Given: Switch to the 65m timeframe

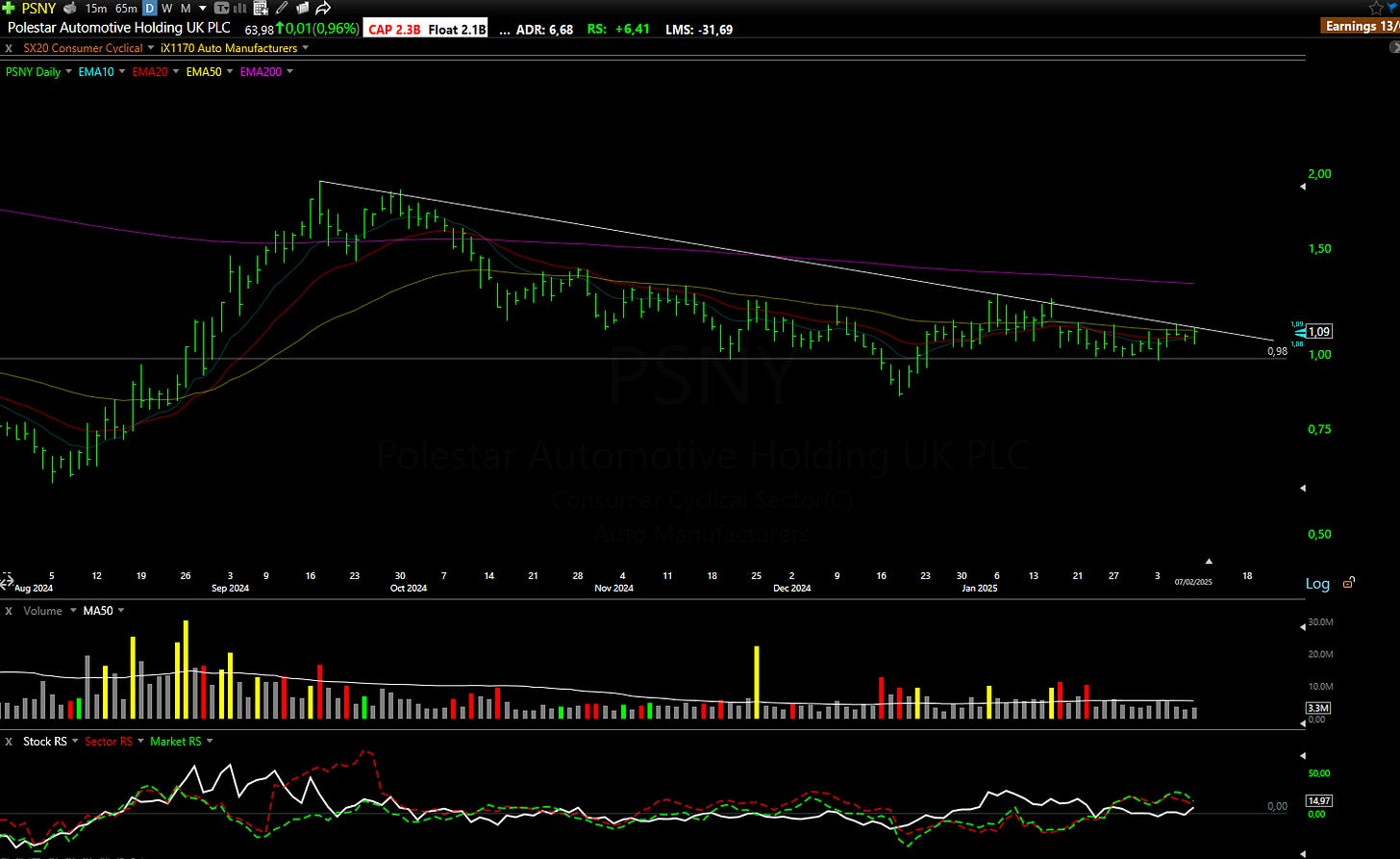Looking at the screenshot, I should tap(126, 8).
